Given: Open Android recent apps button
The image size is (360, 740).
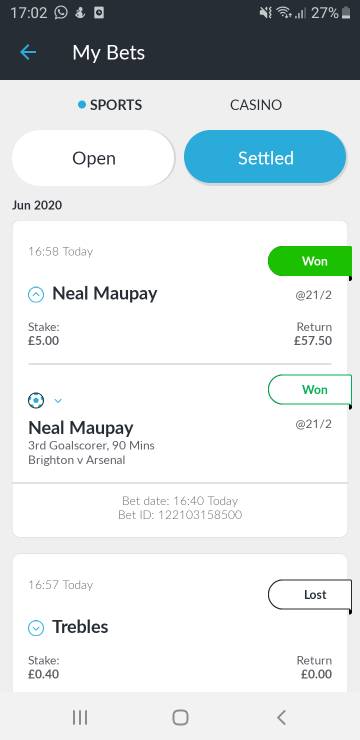Looking at the screenshot, I should tap(80, 717).
